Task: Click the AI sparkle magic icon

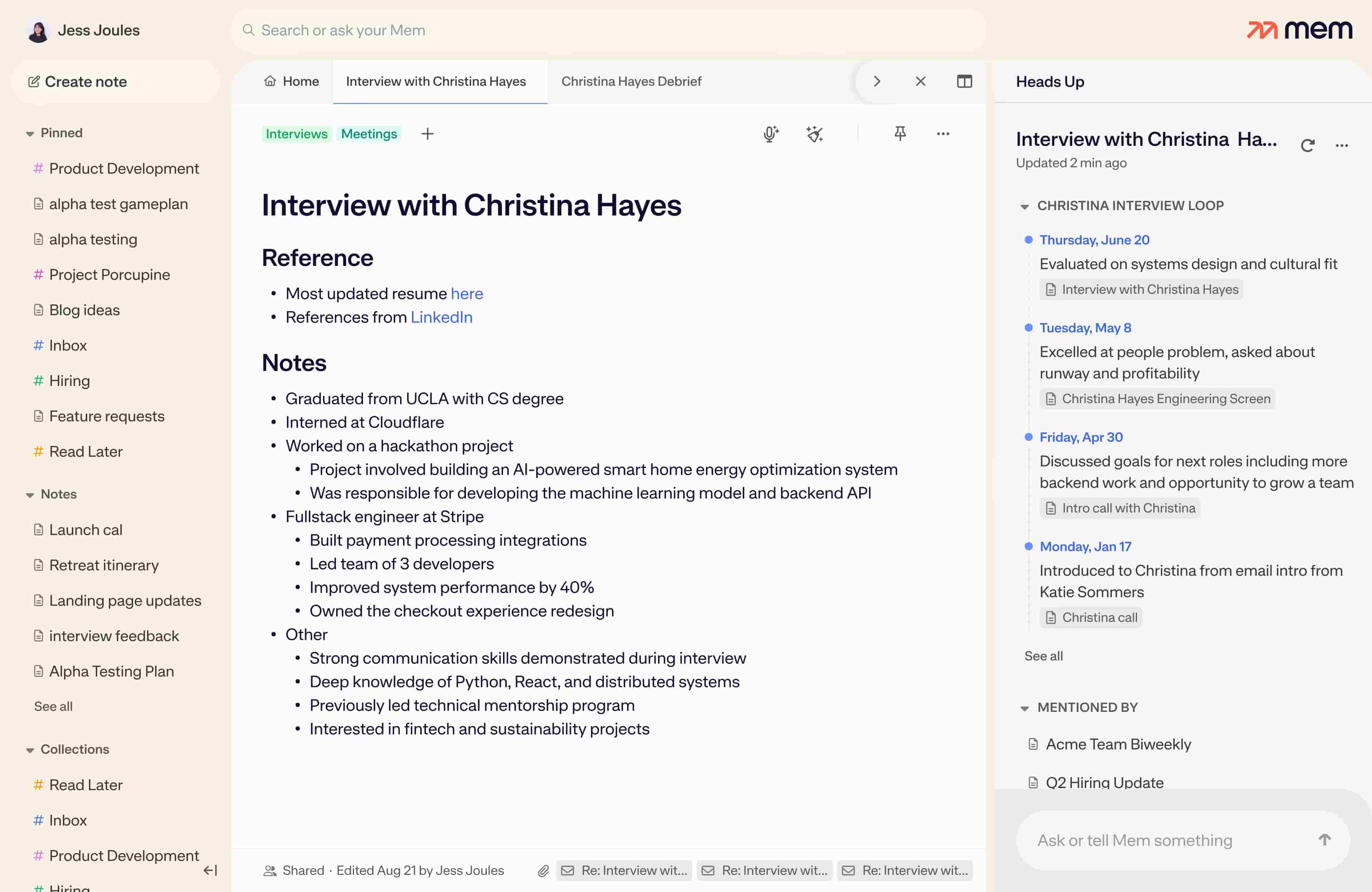Action: coord(814,134)
